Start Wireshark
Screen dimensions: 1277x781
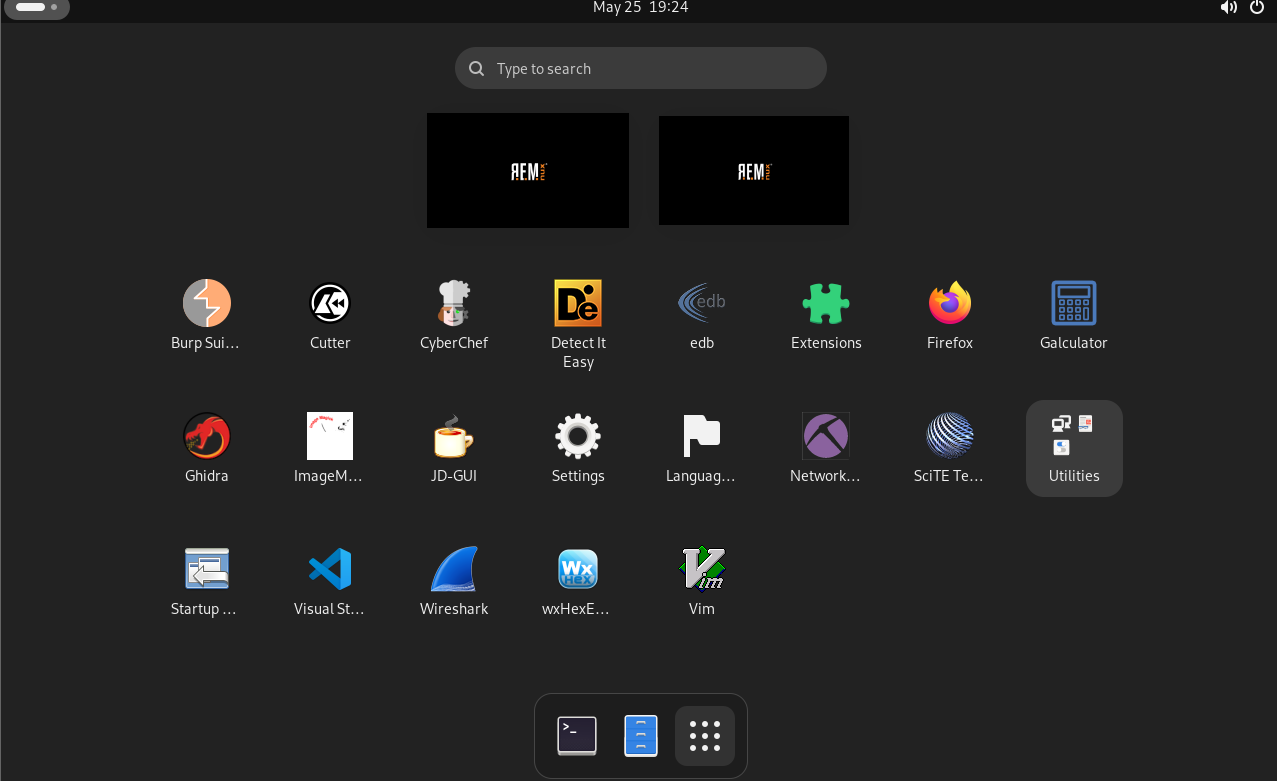pos(454,582)
